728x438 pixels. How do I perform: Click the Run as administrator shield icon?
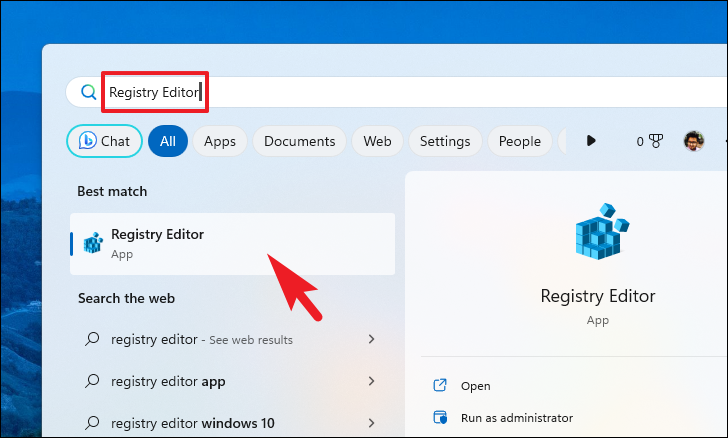tap(440, 417)
